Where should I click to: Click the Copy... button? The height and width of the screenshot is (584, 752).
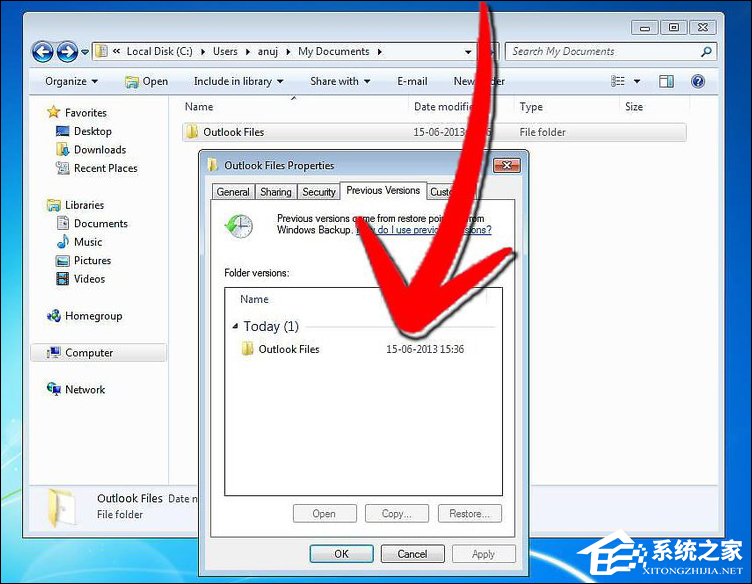[x=397, y=514]
